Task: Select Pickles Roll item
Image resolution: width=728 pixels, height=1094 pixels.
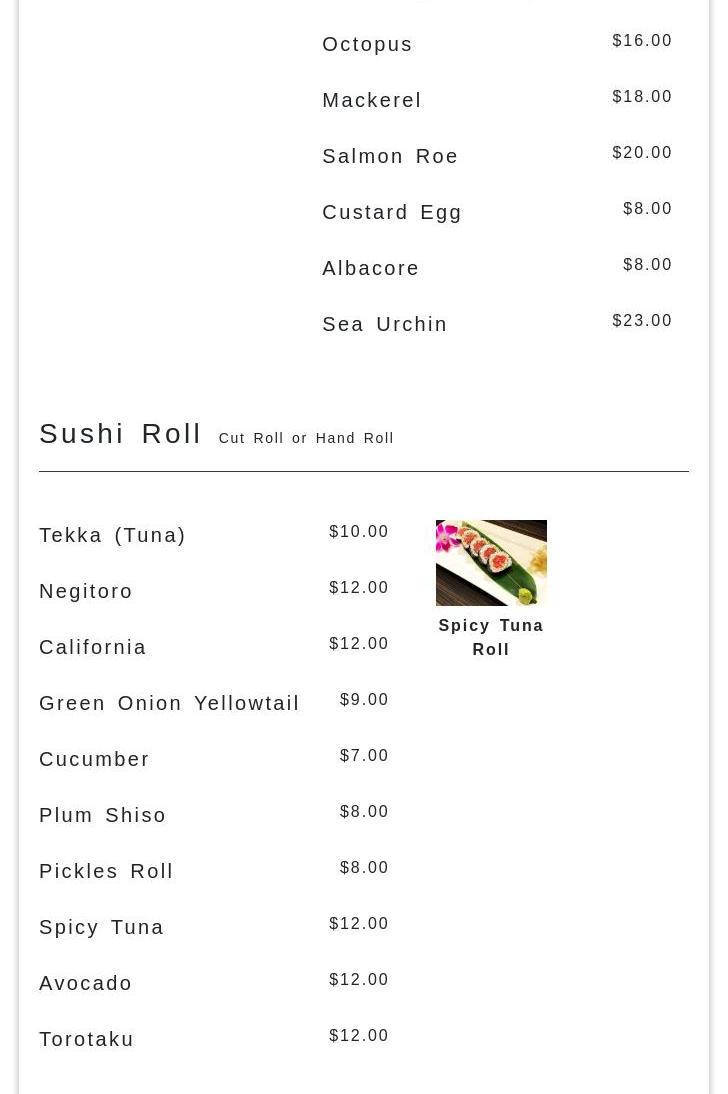Action: pyautogui.click(x=106, y=871)
